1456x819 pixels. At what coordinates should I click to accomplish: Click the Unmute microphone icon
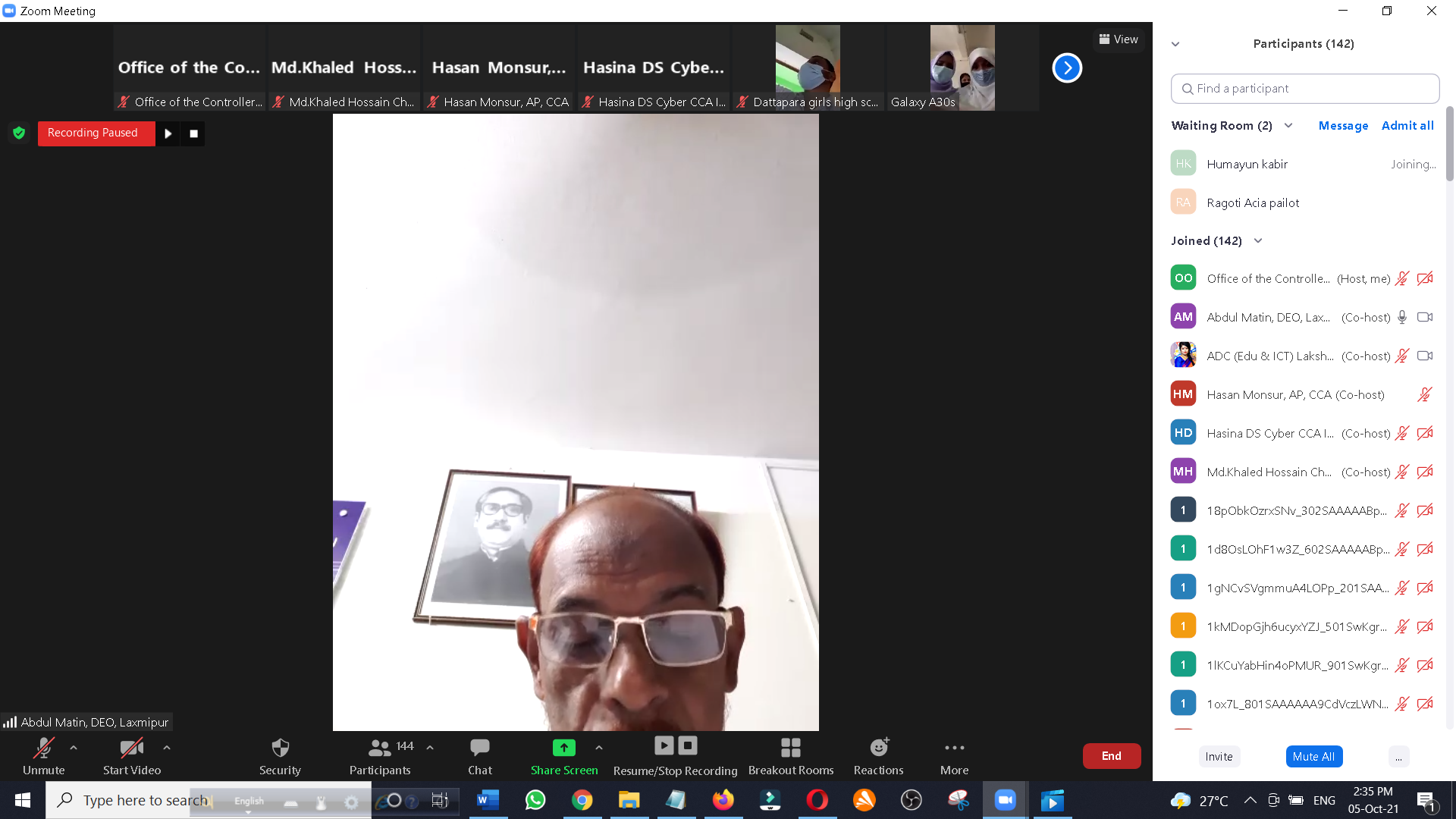[x=43, y=748]
